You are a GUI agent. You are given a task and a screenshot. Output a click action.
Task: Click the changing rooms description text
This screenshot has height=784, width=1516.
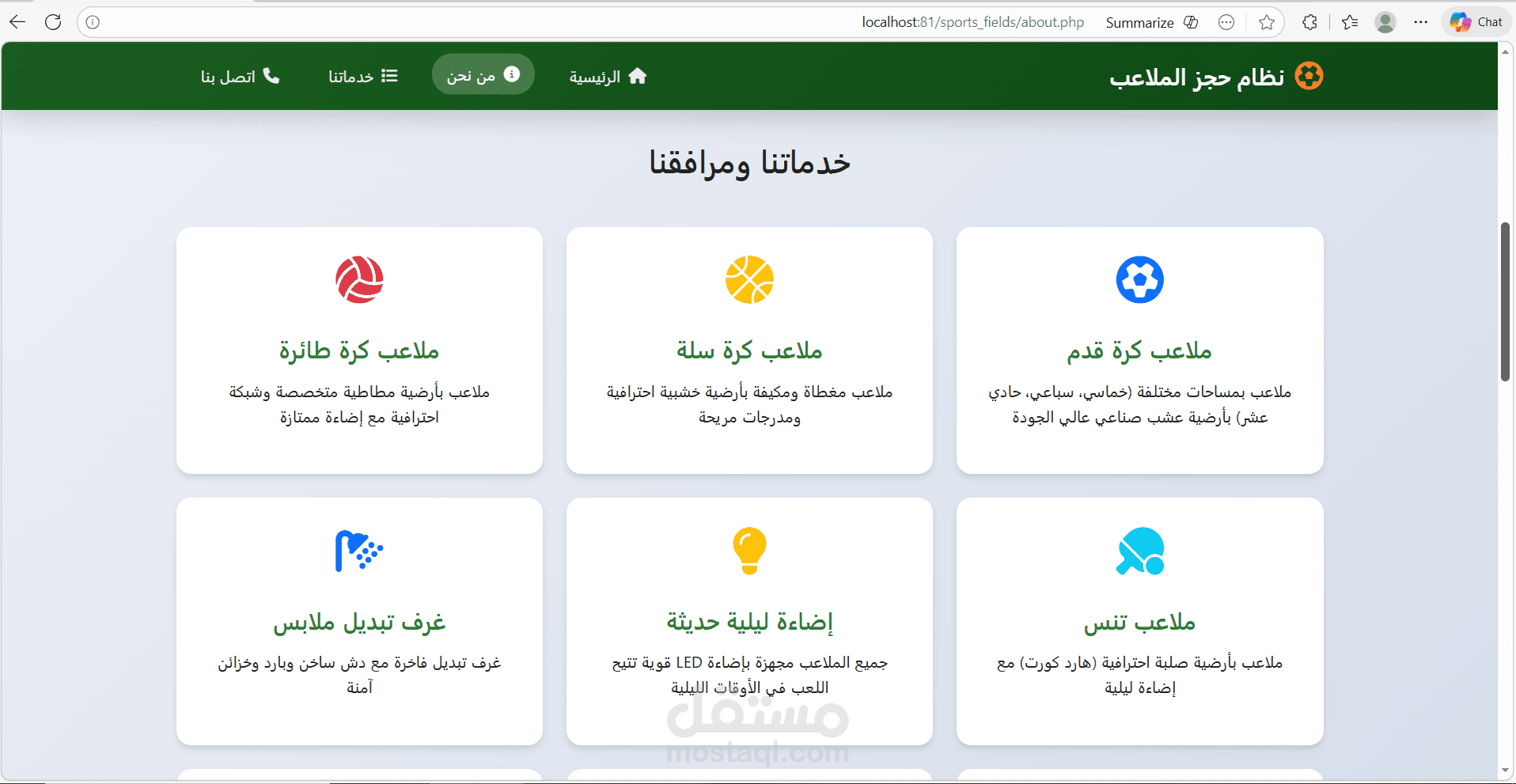359,675
